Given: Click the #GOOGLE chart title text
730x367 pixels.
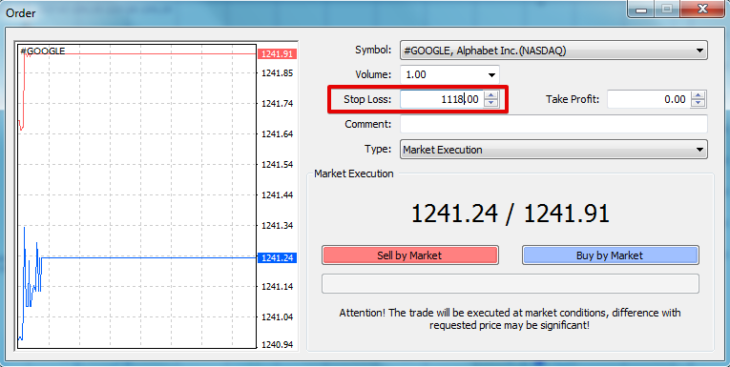Looking at the screenshot, I should tap(43, 51).
